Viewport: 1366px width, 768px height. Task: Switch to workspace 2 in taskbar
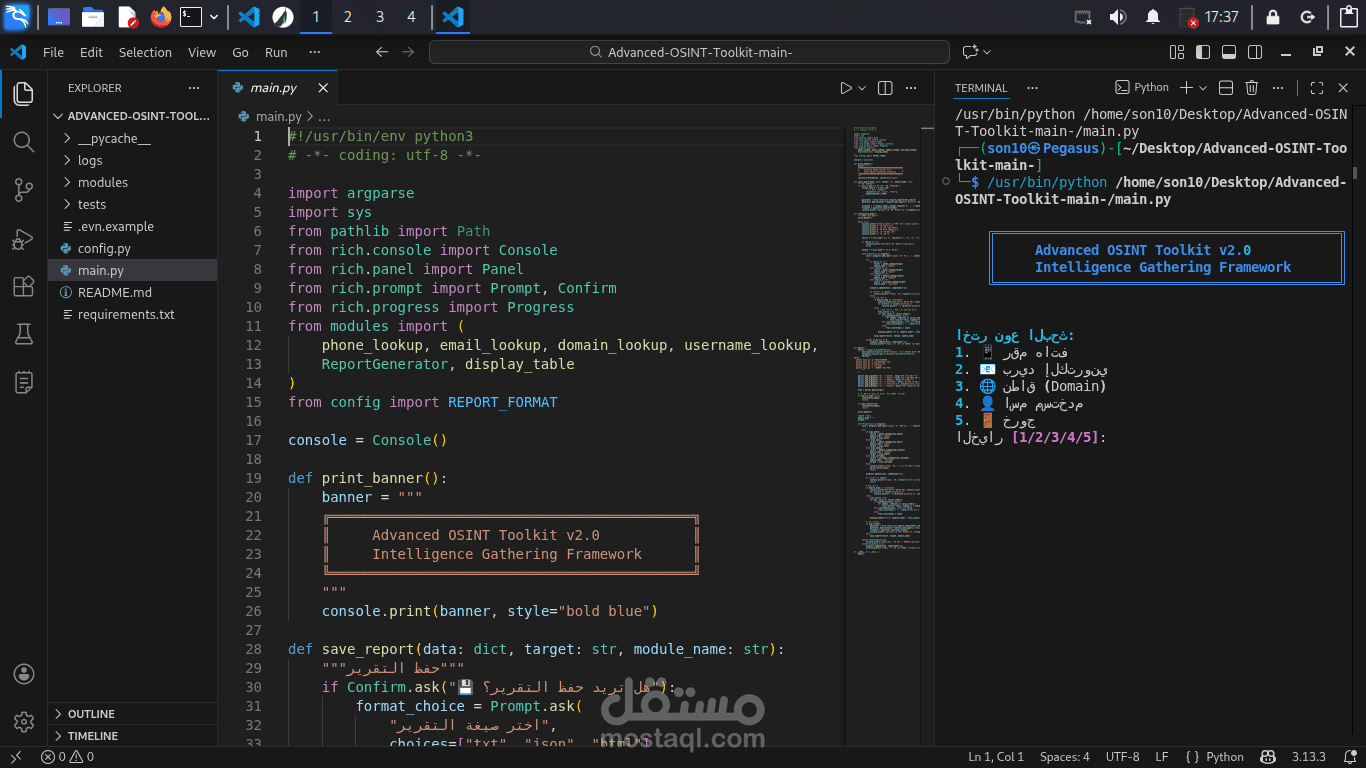pyautogui.click(x=347, y=17)
